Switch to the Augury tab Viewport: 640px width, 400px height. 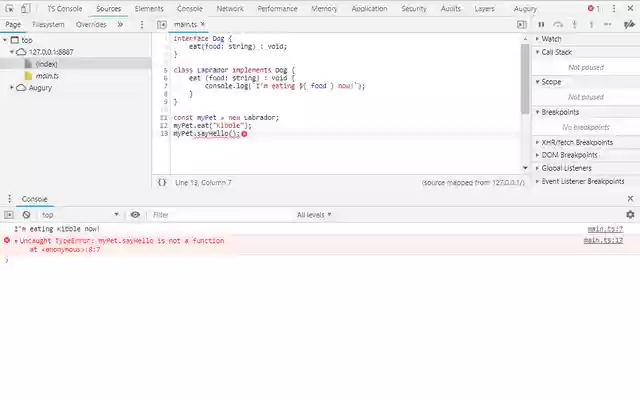525,8
